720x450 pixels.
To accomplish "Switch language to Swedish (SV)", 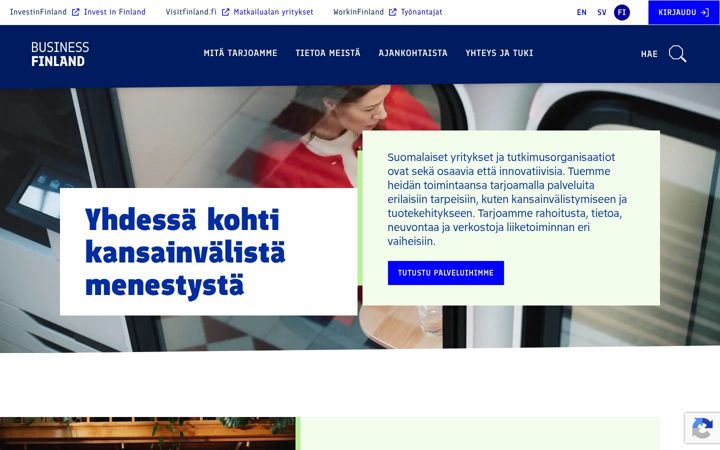I will pos(602,12).
